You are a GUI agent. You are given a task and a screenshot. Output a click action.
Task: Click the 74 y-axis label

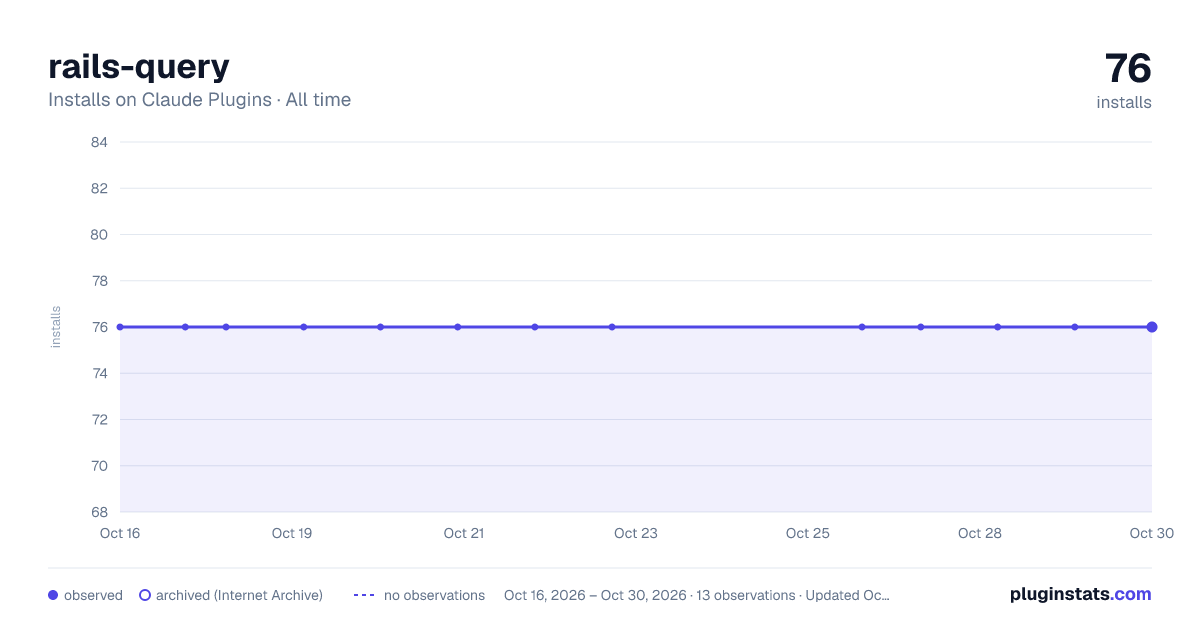(99, 373)
